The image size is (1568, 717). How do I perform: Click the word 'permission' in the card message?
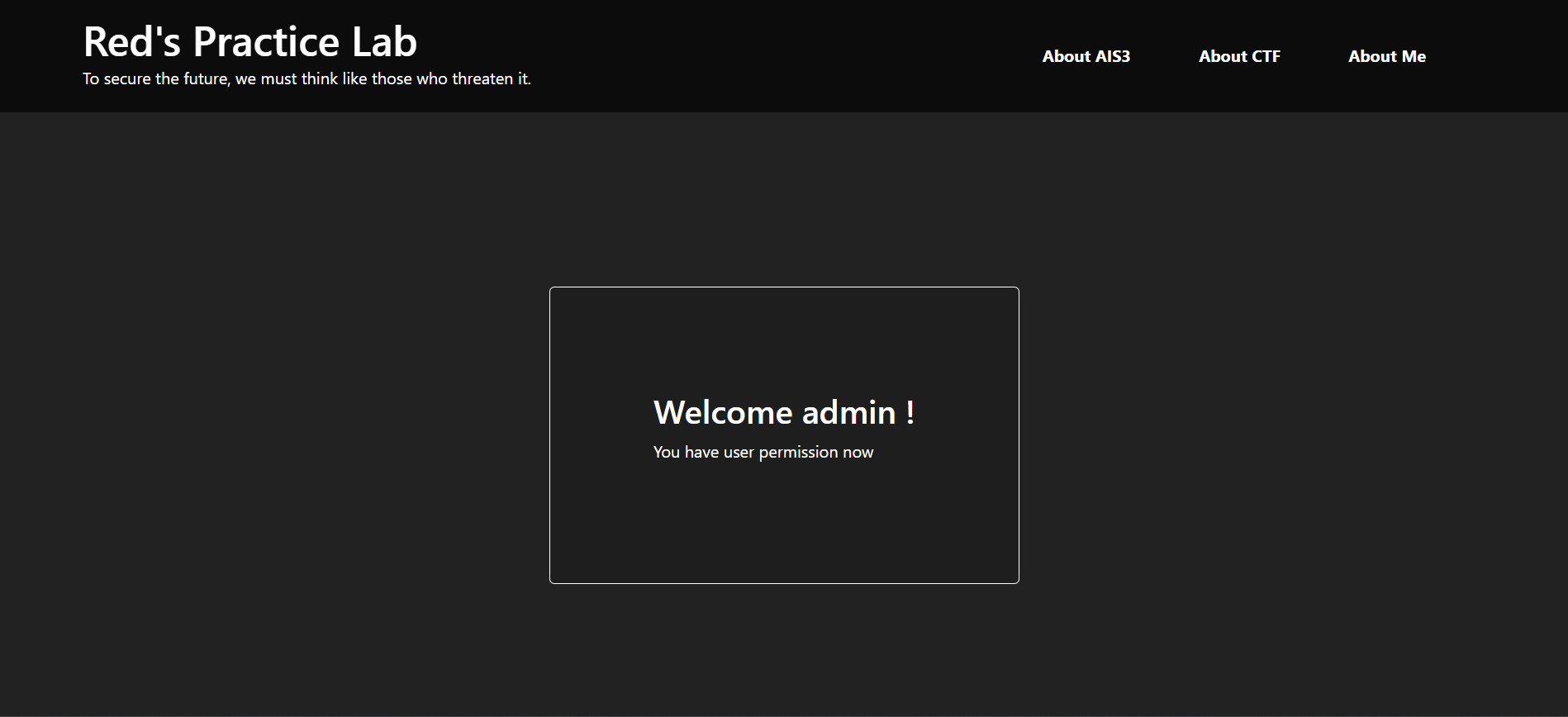click(x=798, y=453)
